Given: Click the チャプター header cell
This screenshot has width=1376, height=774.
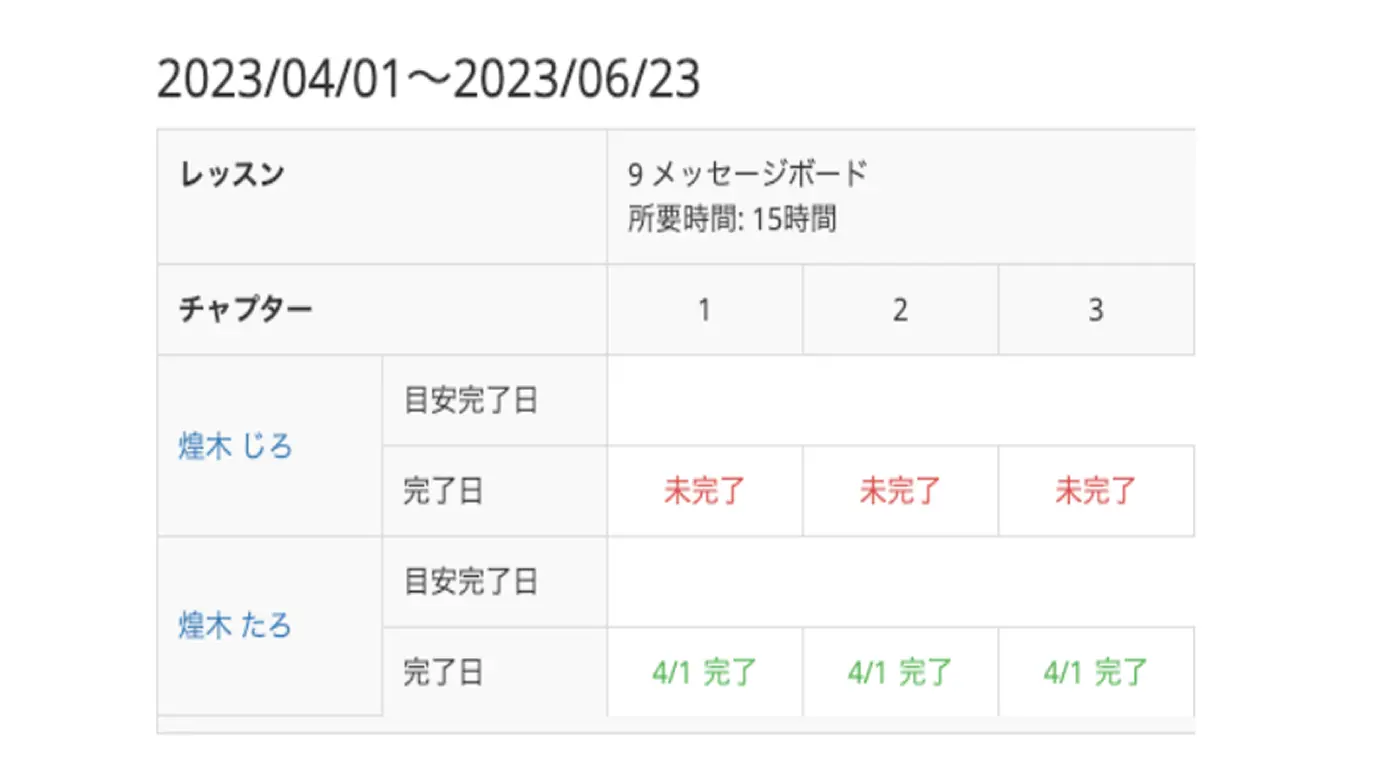Looking at the screenshot, I should coord(382,310).
